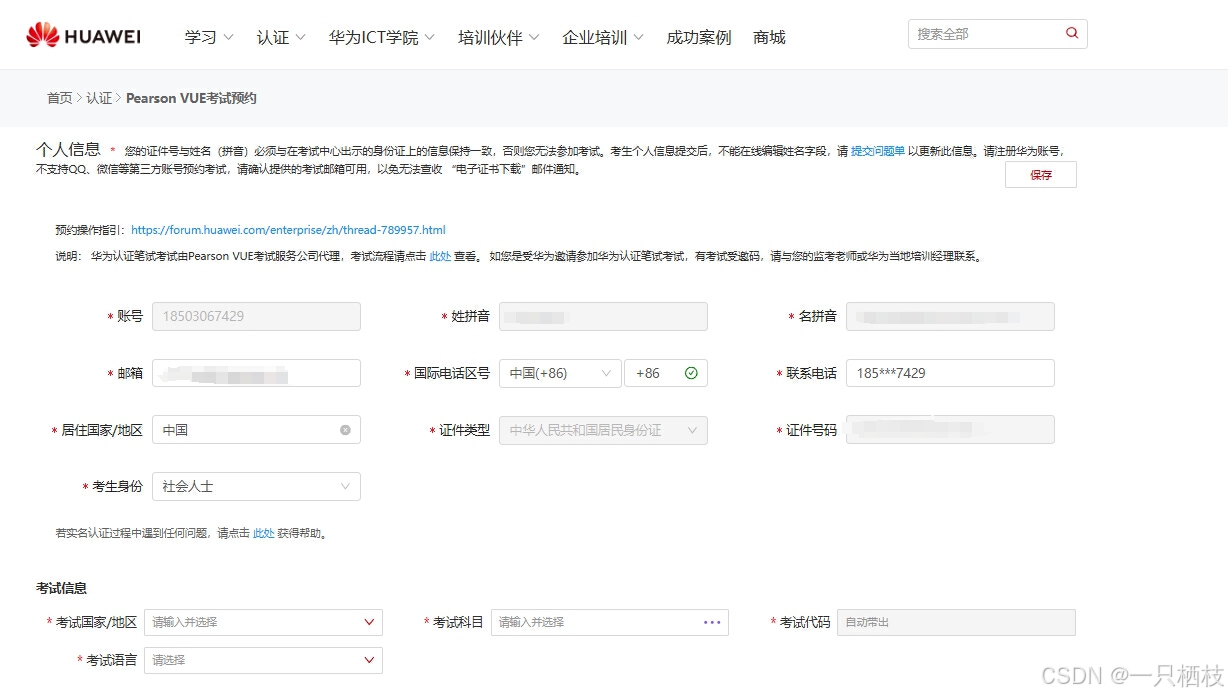The height and width of the screenshot is (695, 1228).
Task: Open the 考试国家/地区 dropdown
Action: tap(263, 622)
